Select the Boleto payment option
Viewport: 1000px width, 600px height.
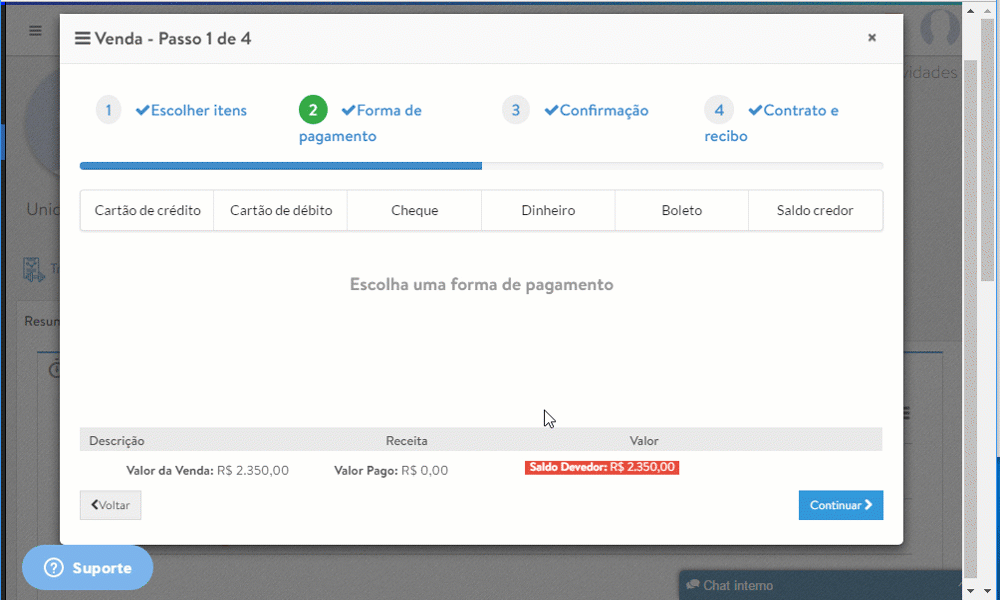point(681,210)
